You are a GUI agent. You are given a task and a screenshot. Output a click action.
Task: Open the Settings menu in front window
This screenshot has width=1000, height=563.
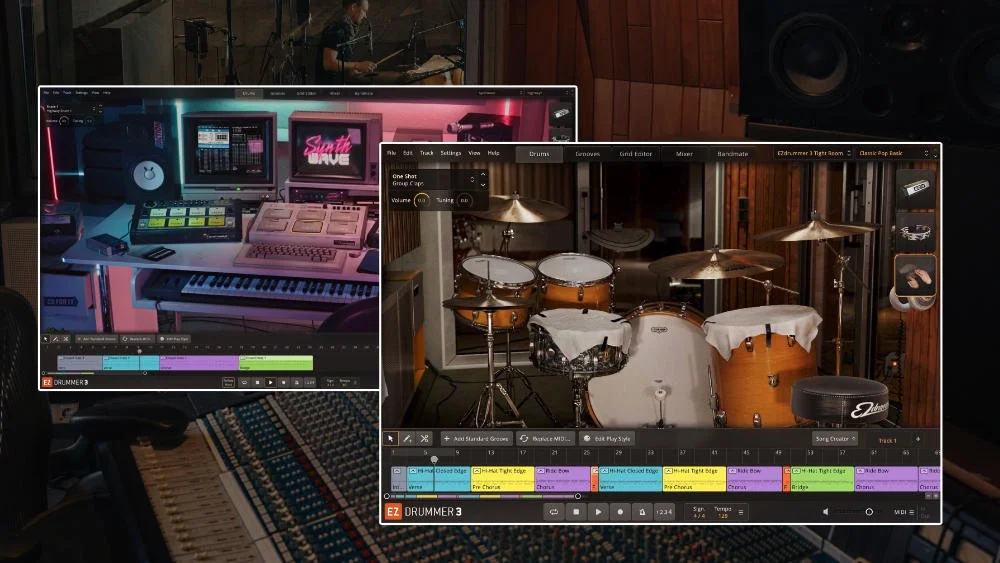pos(450,153)
